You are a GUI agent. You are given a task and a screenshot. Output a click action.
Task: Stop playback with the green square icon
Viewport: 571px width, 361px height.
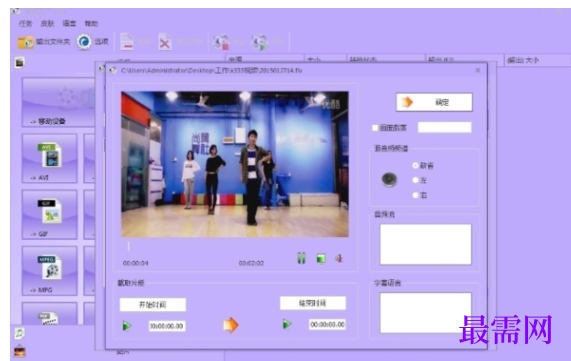(x=321, y=259)
